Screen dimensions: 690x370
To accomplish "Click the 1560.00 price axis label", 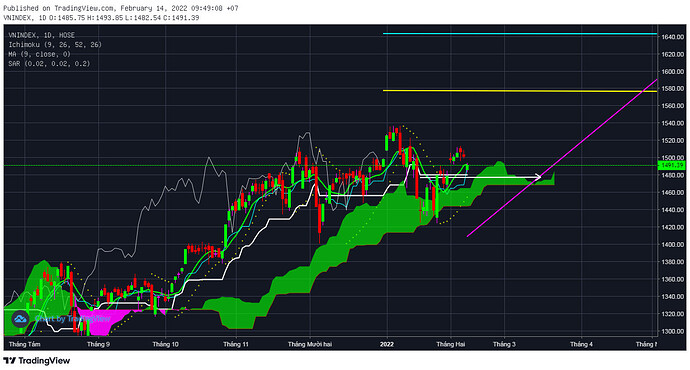I will pyautogui.click(x=672, y=106).
